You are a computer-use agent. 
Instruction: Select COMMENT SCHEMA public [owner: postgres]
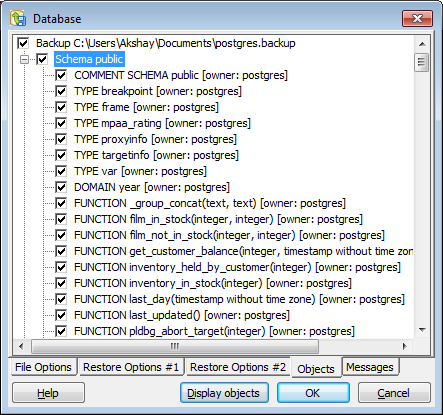pyautogui.click(x=181, y=75)
